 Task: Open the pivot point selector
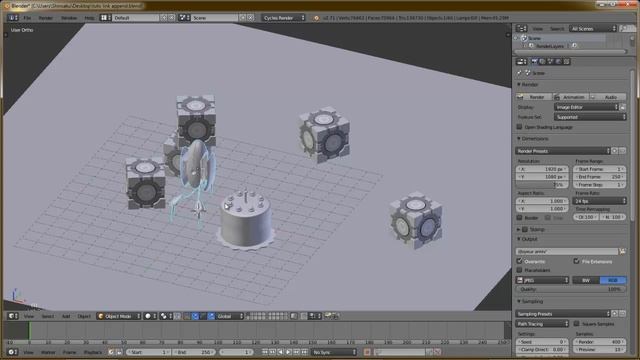166,316
